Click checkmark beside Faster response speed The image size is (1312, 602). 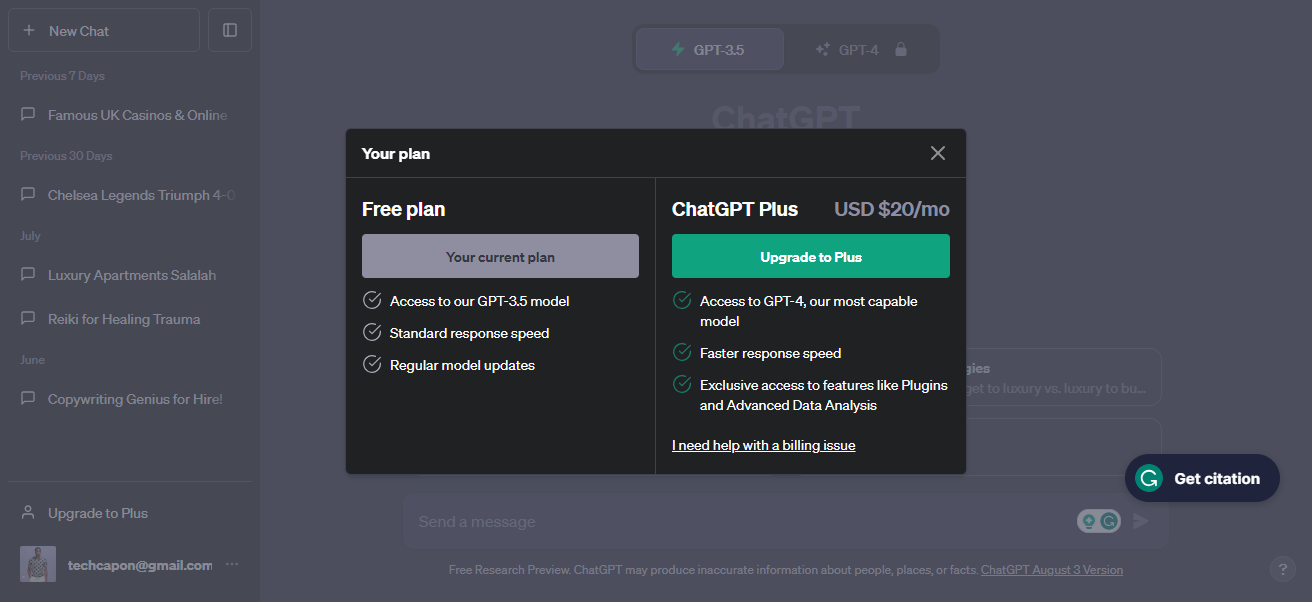(682, 352)
